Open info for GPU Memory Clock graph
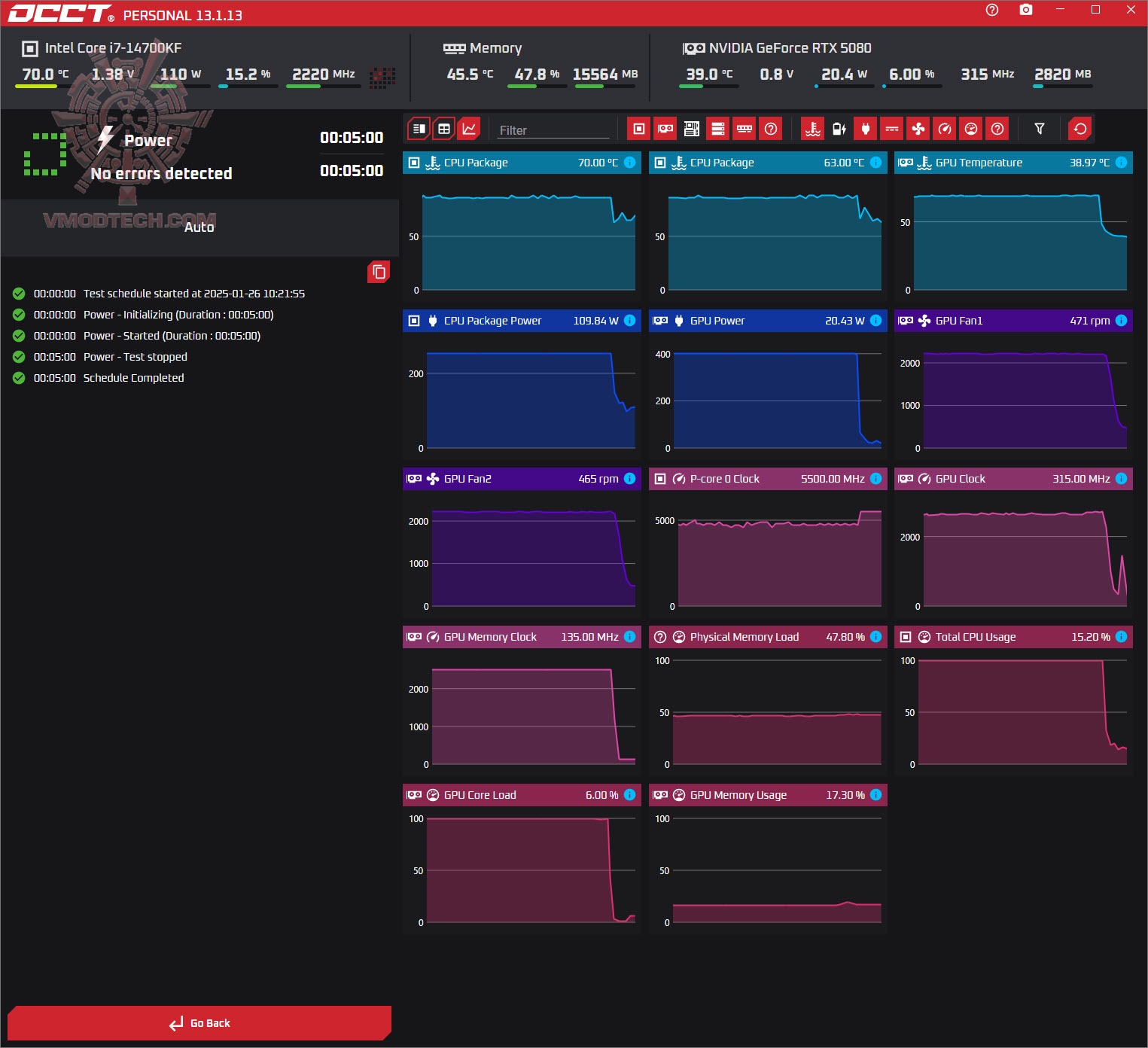 pos(630,637)
